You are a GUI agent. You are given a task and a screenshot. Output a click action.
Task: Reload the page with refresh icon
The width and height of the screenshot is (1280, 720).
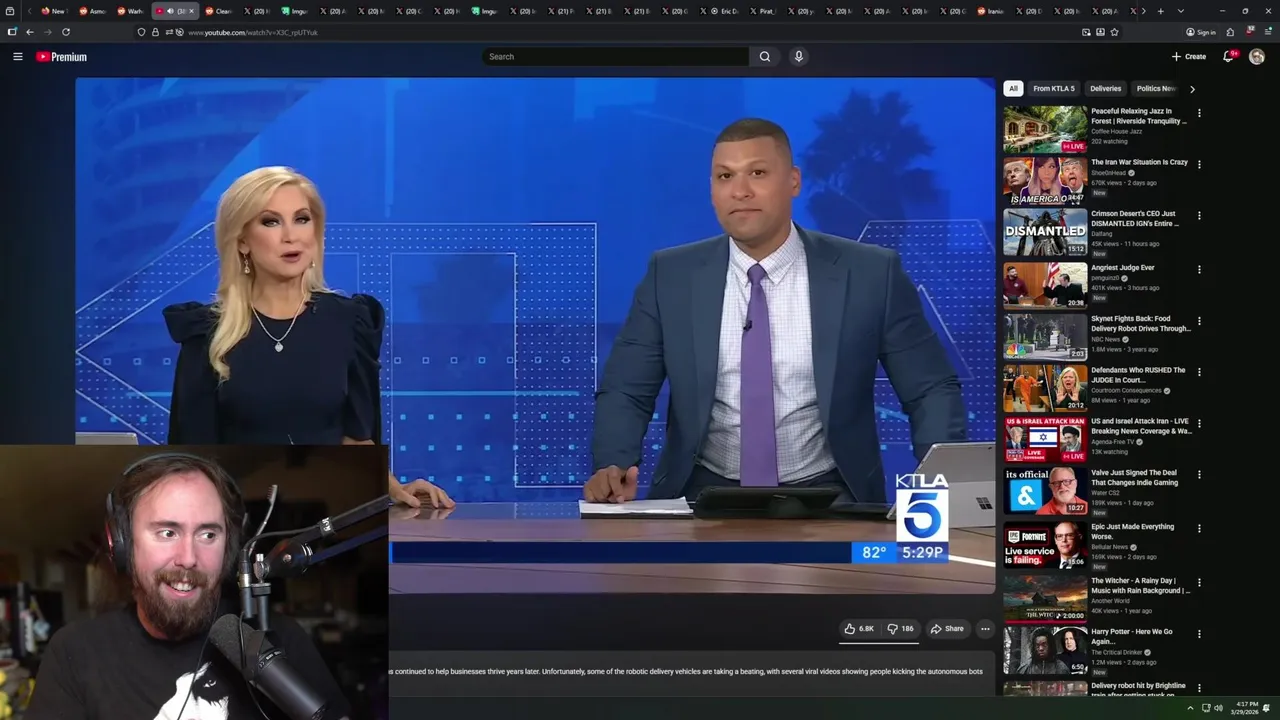click(66, 32)
